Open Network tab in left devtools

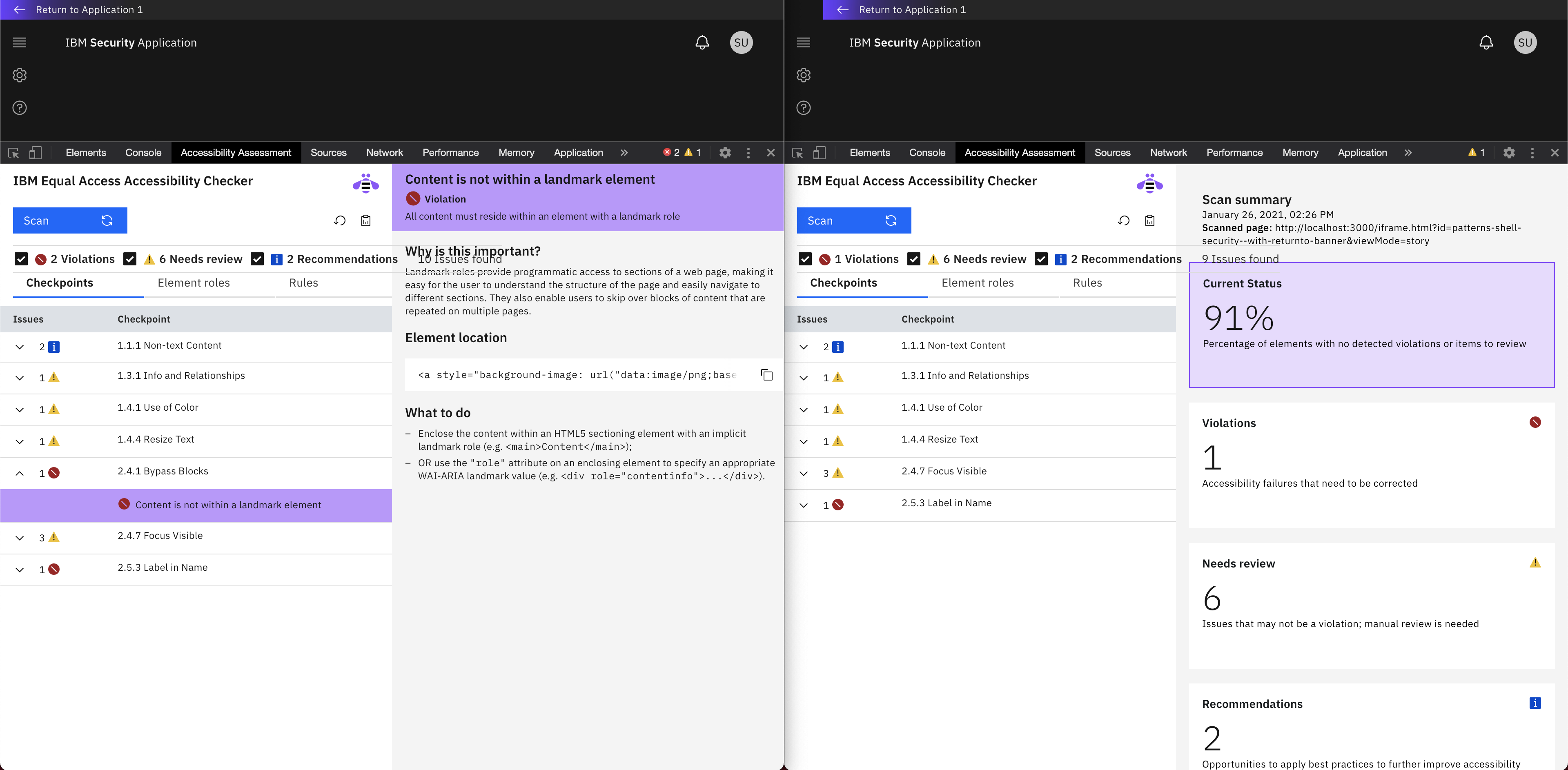click(x=385, y=153)
